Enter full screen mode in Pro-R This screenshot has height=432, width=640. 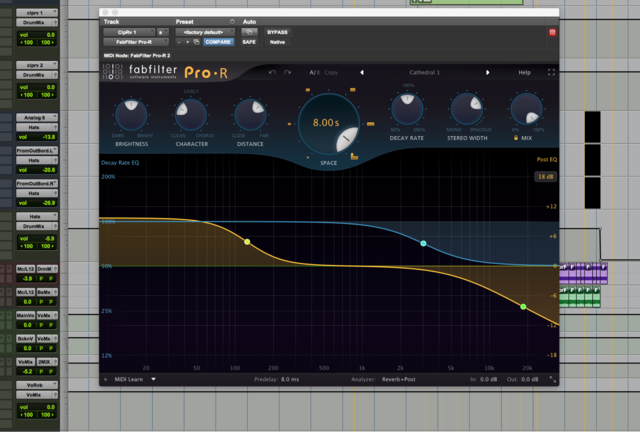(551, 72)
